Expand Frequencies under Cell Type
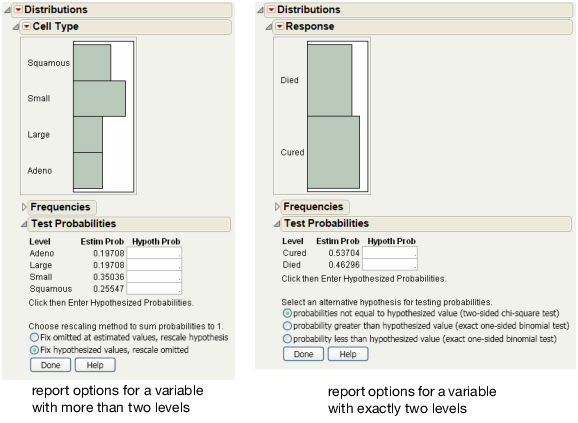 point(24,207)
